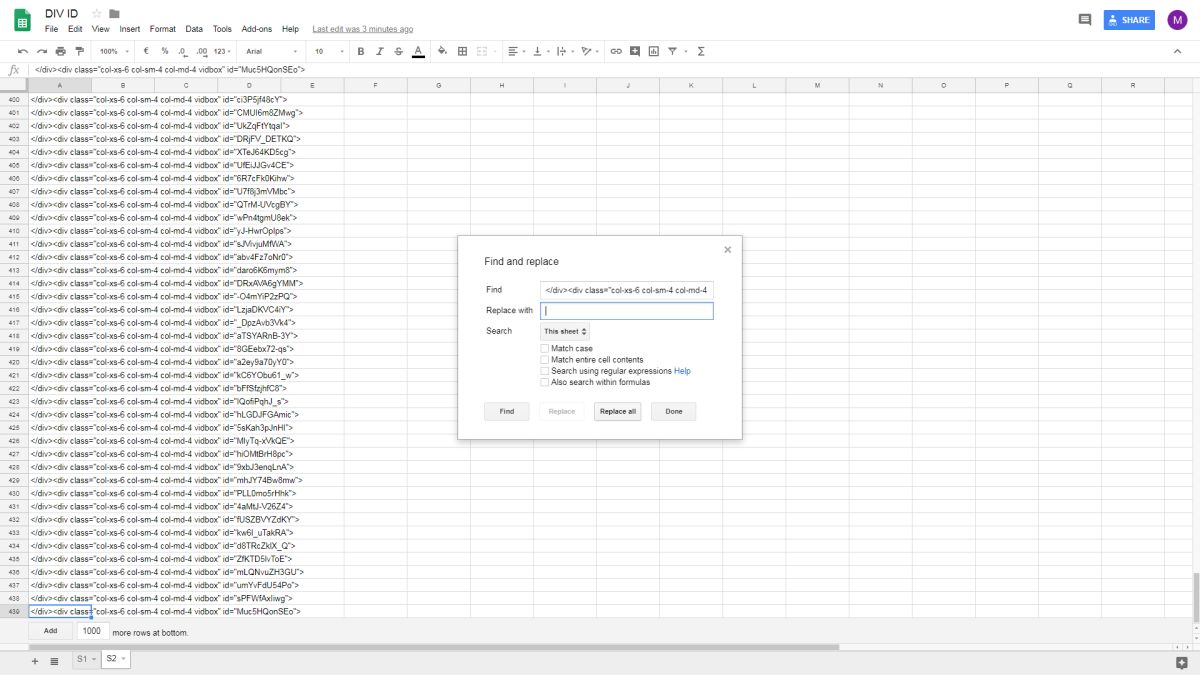This screenshot has height=675, width=1200.
Task: Decrease decimal places
Action: tap(182, 51)
